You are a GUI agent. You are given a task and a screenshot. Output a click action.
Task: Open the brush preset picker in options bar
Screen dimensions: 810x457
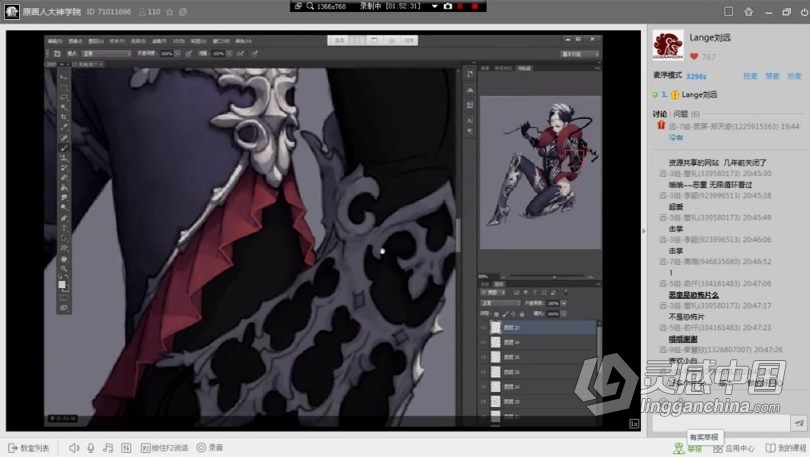[x=58, y=53]
